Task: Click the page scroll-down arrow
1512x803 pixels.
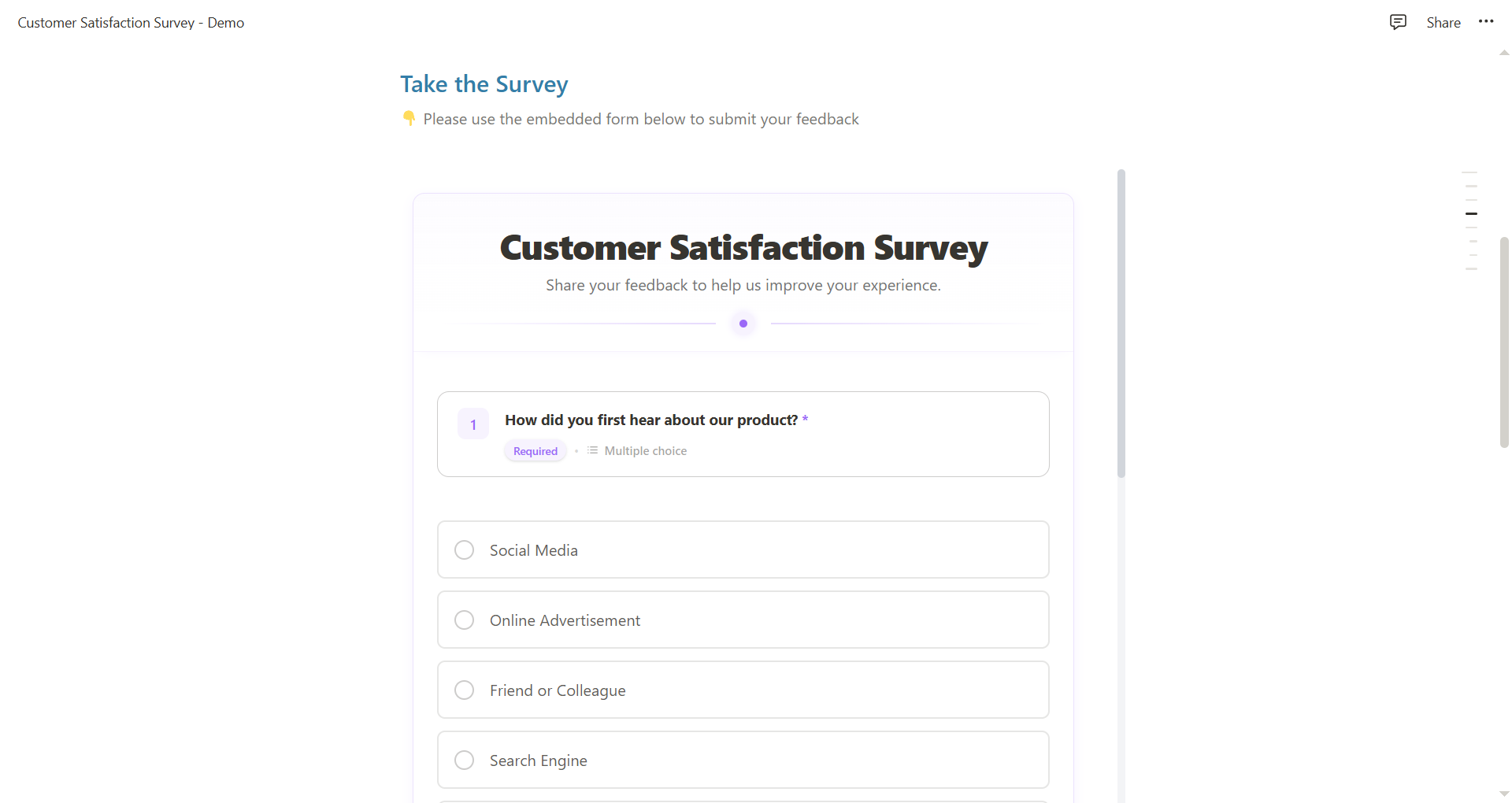Action: (x=1504, y=794)
